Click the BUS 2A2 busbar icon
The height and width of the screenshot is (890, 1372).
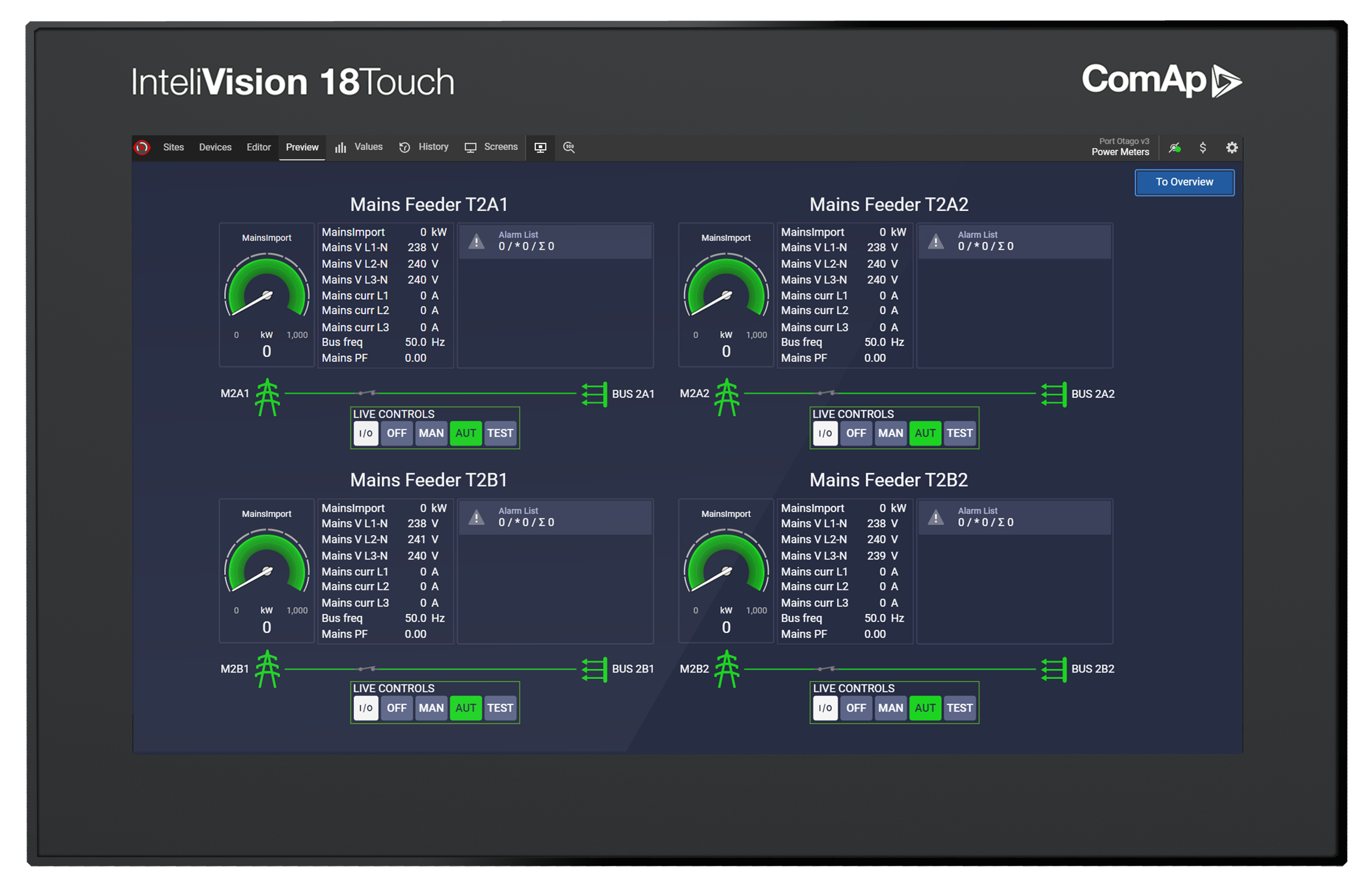(1054, 395)
